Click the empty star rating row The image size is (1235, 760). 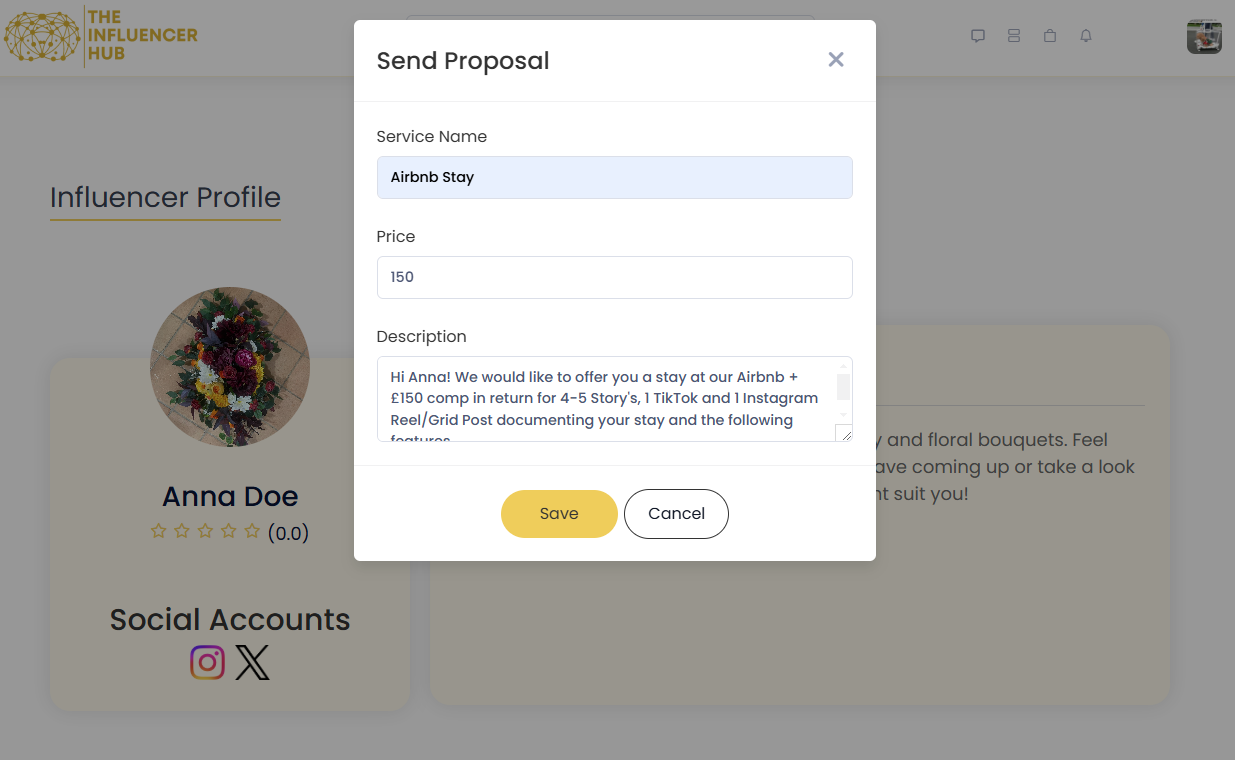click(205, 531)
